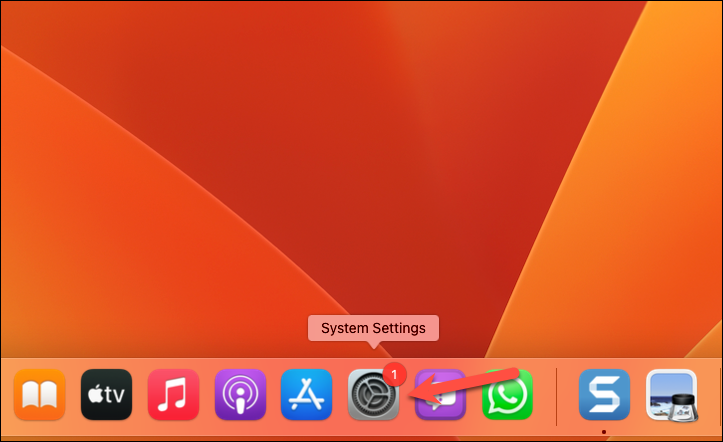Launch the App Store icon
Viewport: 723px width, 442px height.
(307, 395)
